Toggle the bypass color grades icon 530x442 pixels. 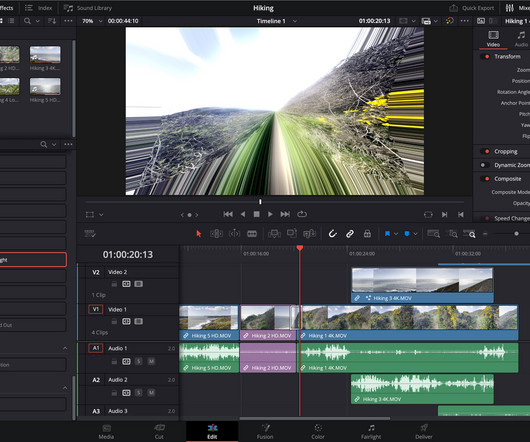coord(450,21)
